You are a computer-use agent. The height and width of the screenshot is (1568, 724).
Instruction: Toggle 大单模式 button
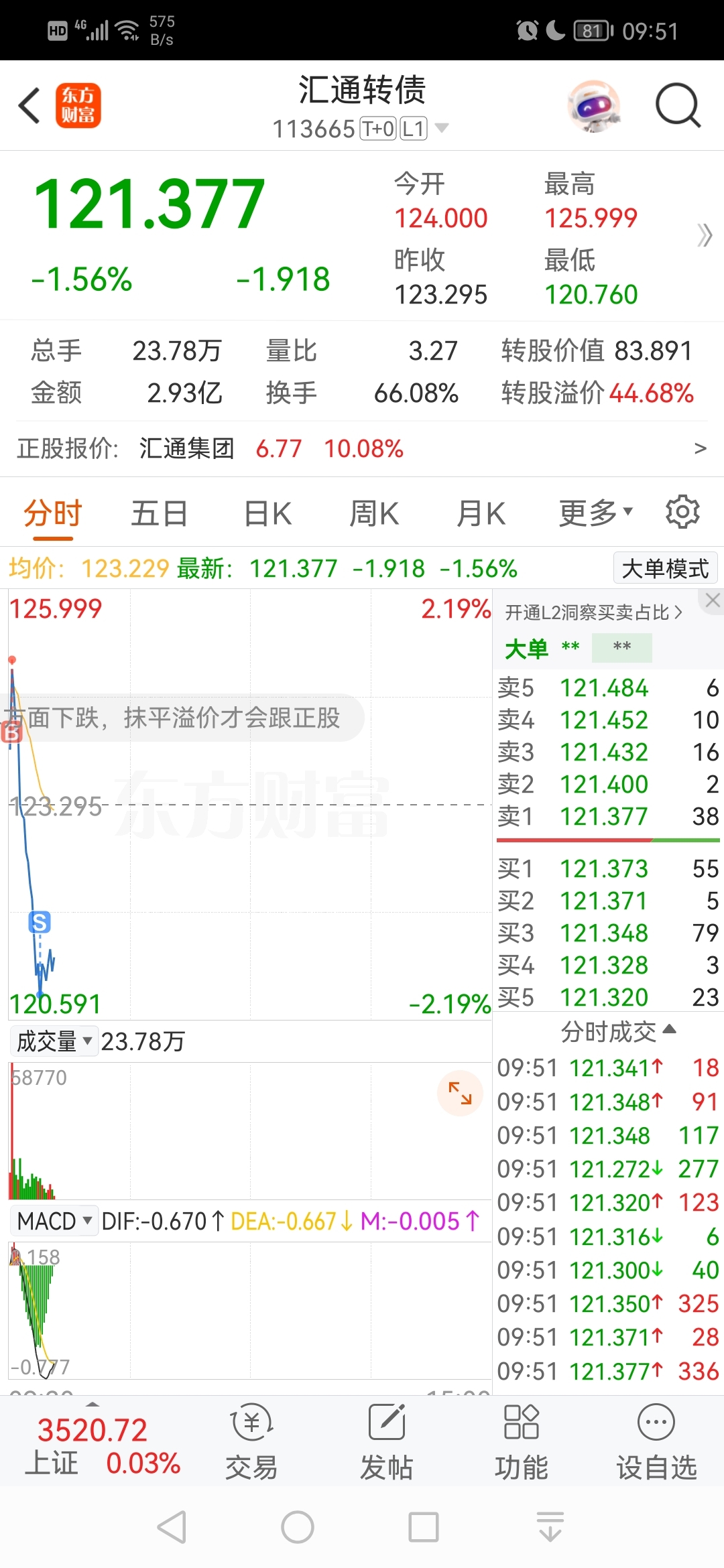pos(665,568)
